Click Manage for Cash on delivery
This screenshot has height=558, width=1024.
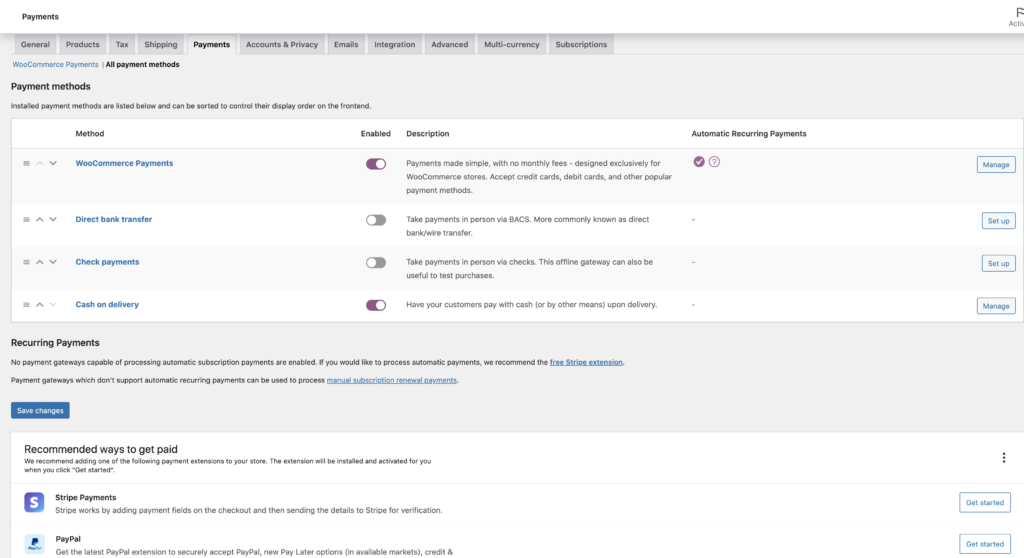click(x=996, y=306)
